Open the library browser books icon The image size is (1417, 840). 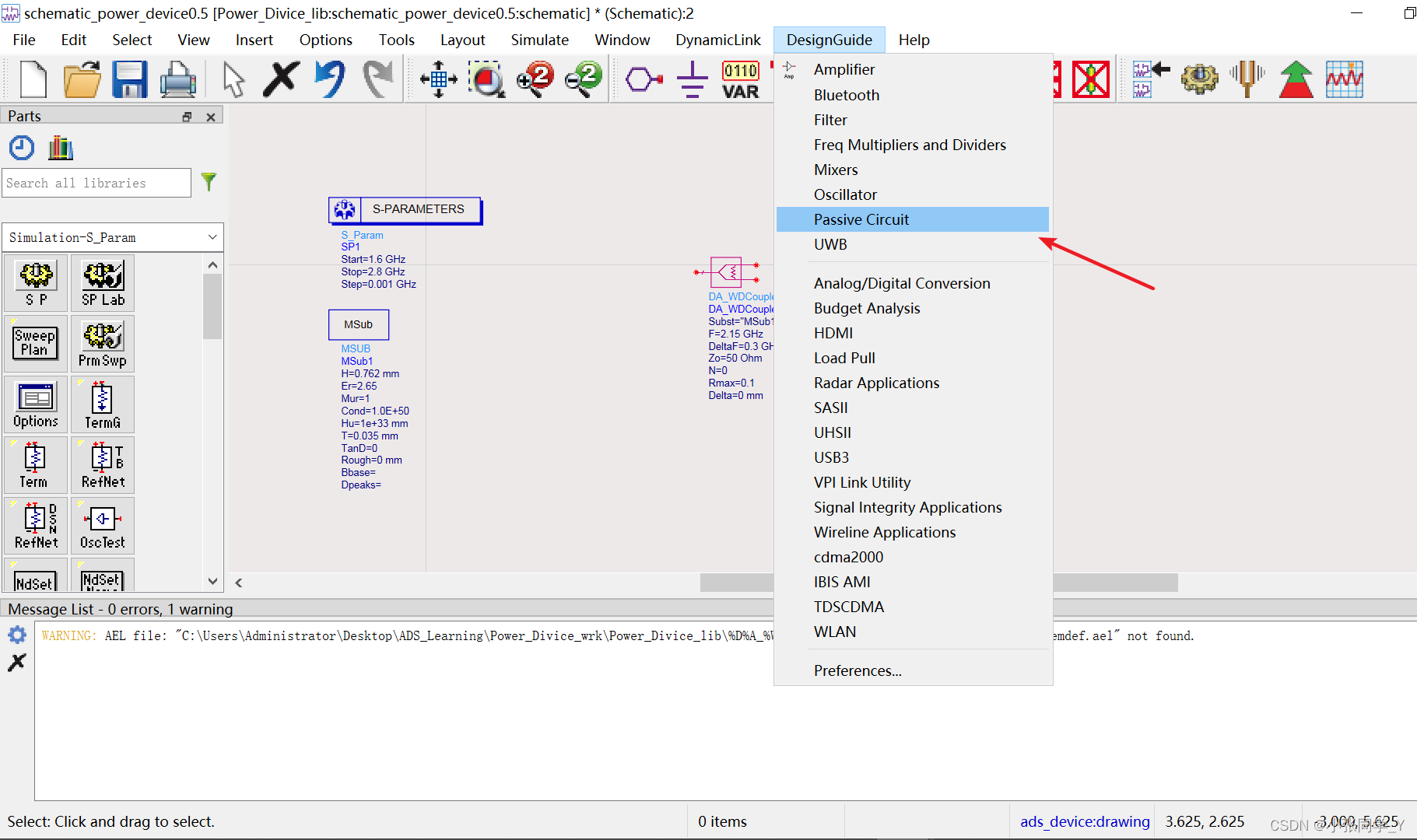(60, 148)
